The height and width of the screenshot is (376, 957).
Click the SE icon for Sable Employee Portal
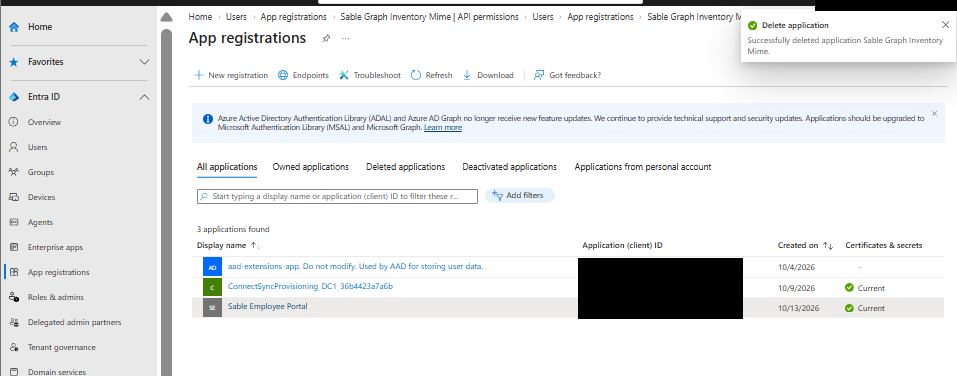pos(212,308)
